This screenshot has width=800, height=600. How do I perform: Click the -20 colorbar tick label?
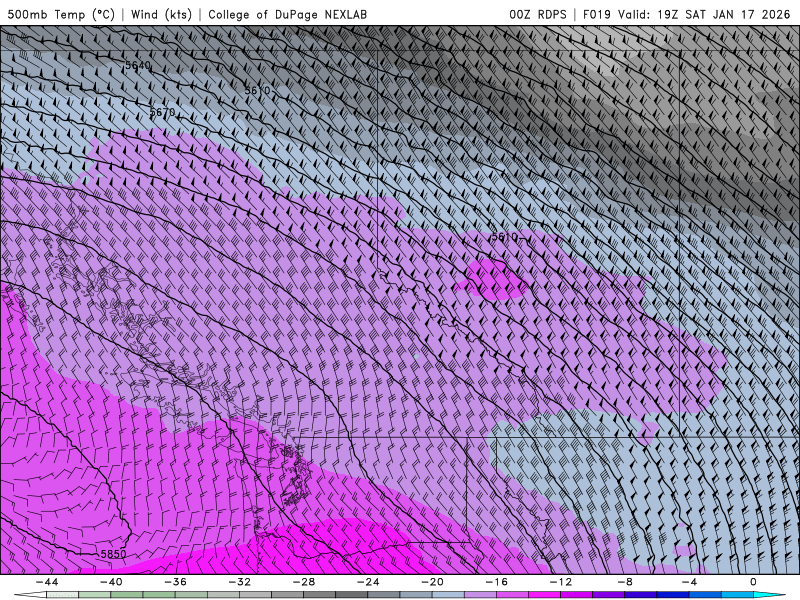pos(433,582)
